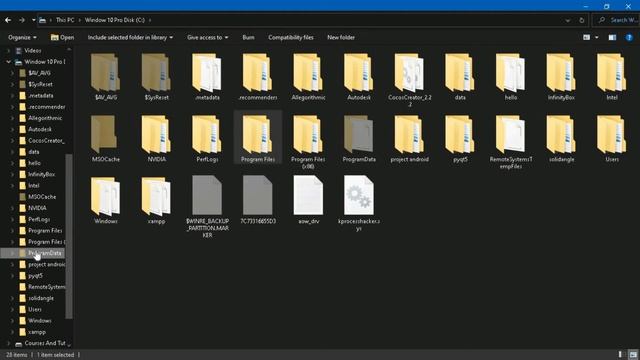Click the navigation pane vertical scrollbar
Screen dimensions: 640x360
pos(69,236)
